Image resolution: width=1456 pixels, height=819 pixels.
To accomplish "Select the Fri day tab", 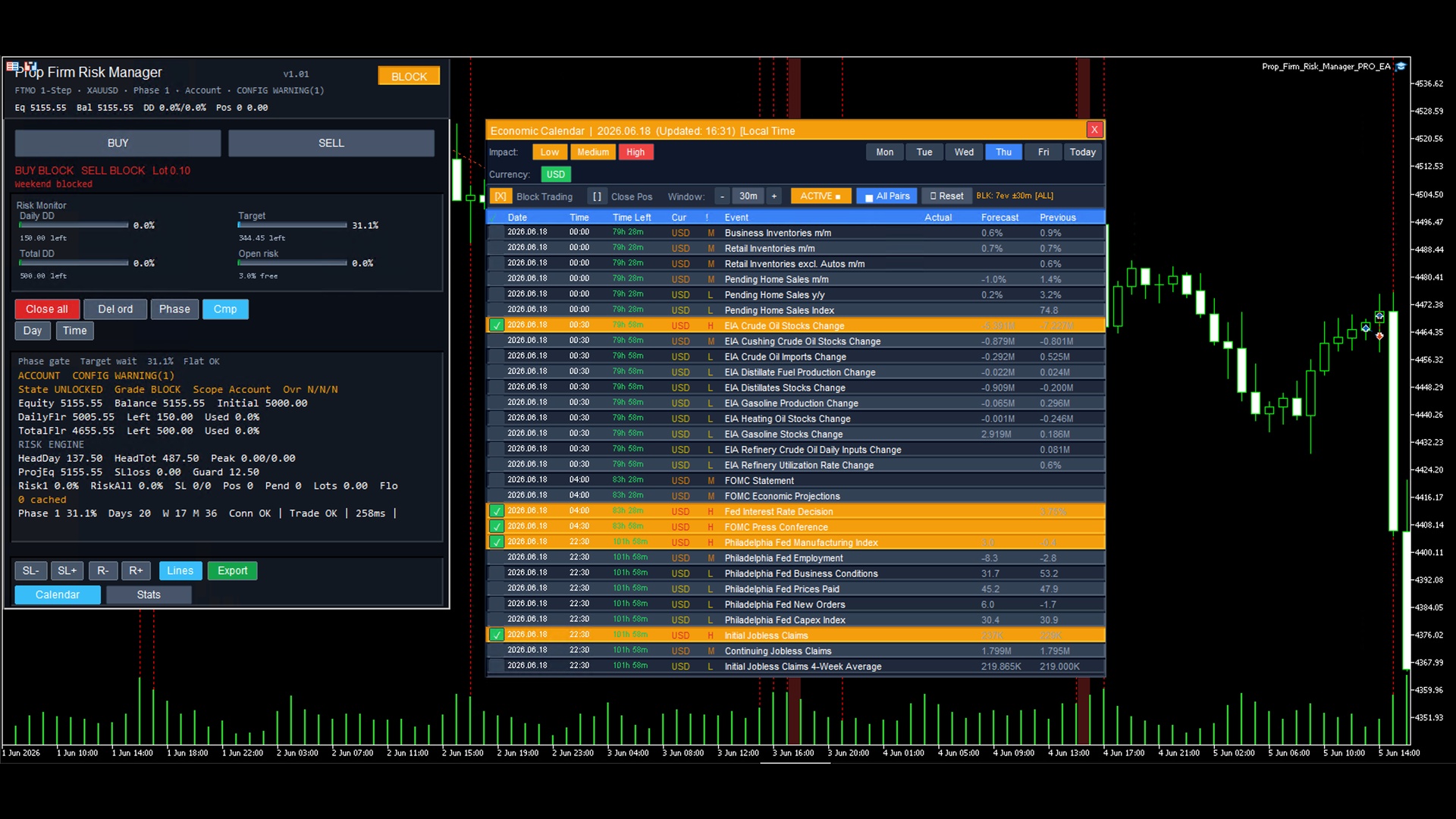I will (1043, 152).
